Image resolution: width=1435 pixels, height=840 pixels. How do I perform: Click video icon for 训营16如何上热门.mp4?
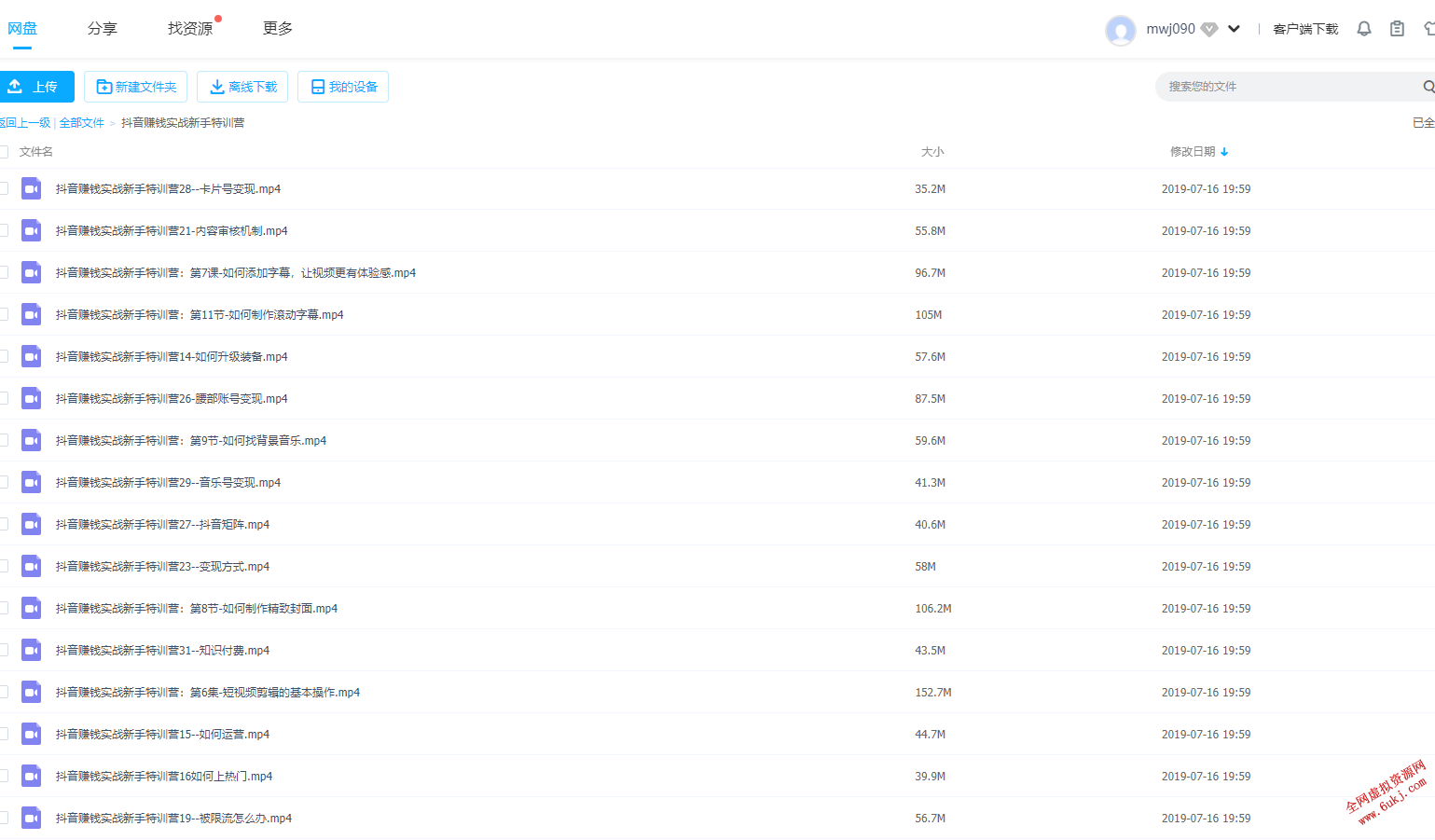pos(32,776)
